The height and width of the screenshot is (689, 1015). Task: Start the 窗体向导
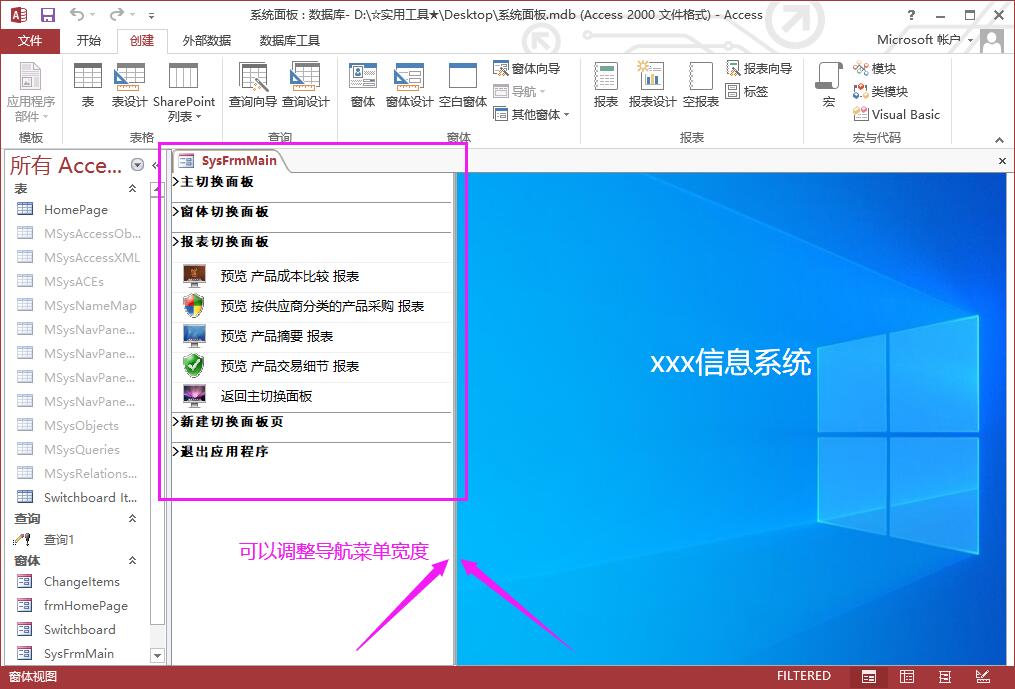527,69
